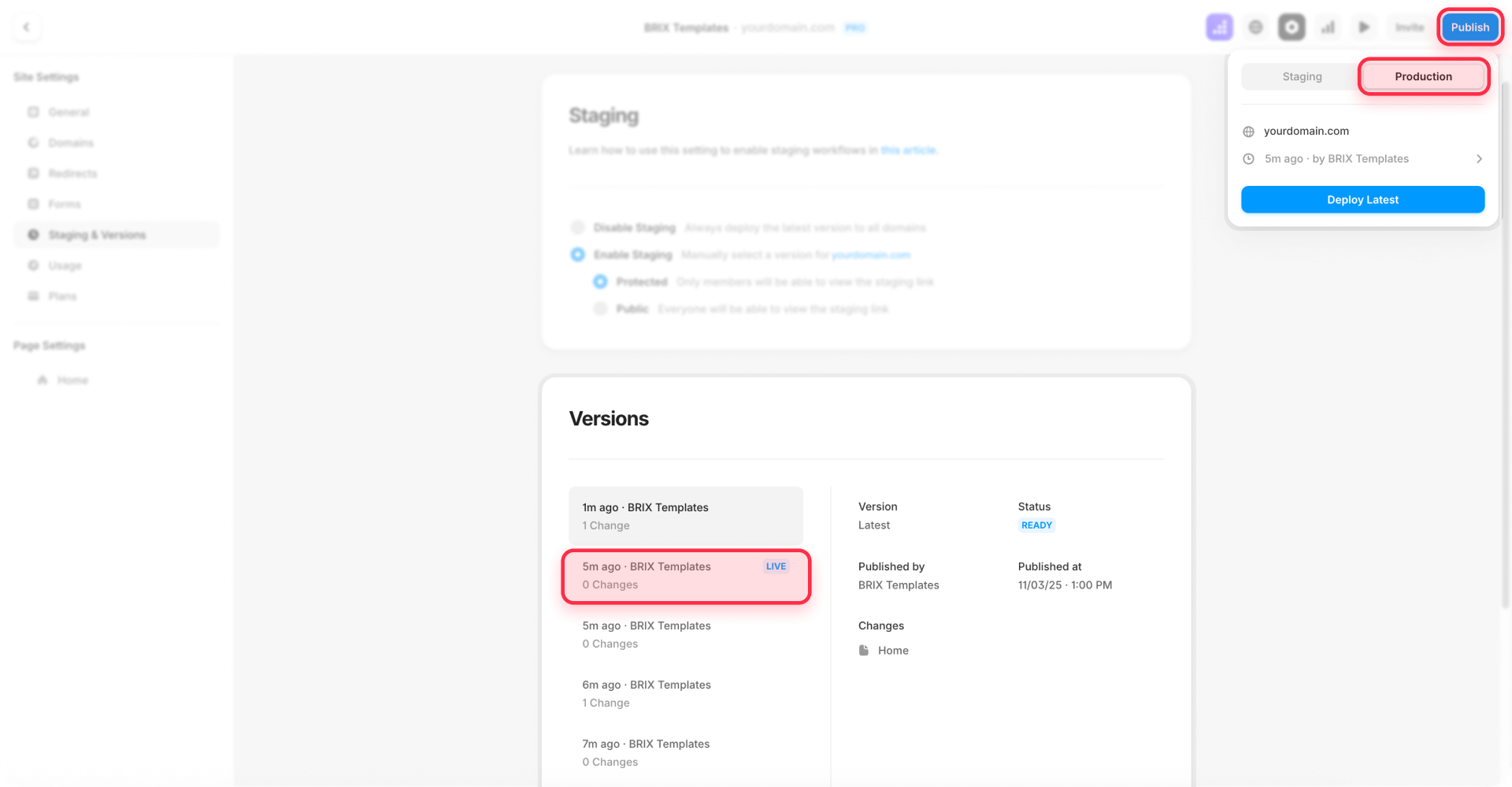Screen dimensions: 1512x787
Task: Select the purple app icon in the toolbar
Action: [1219, 26]
